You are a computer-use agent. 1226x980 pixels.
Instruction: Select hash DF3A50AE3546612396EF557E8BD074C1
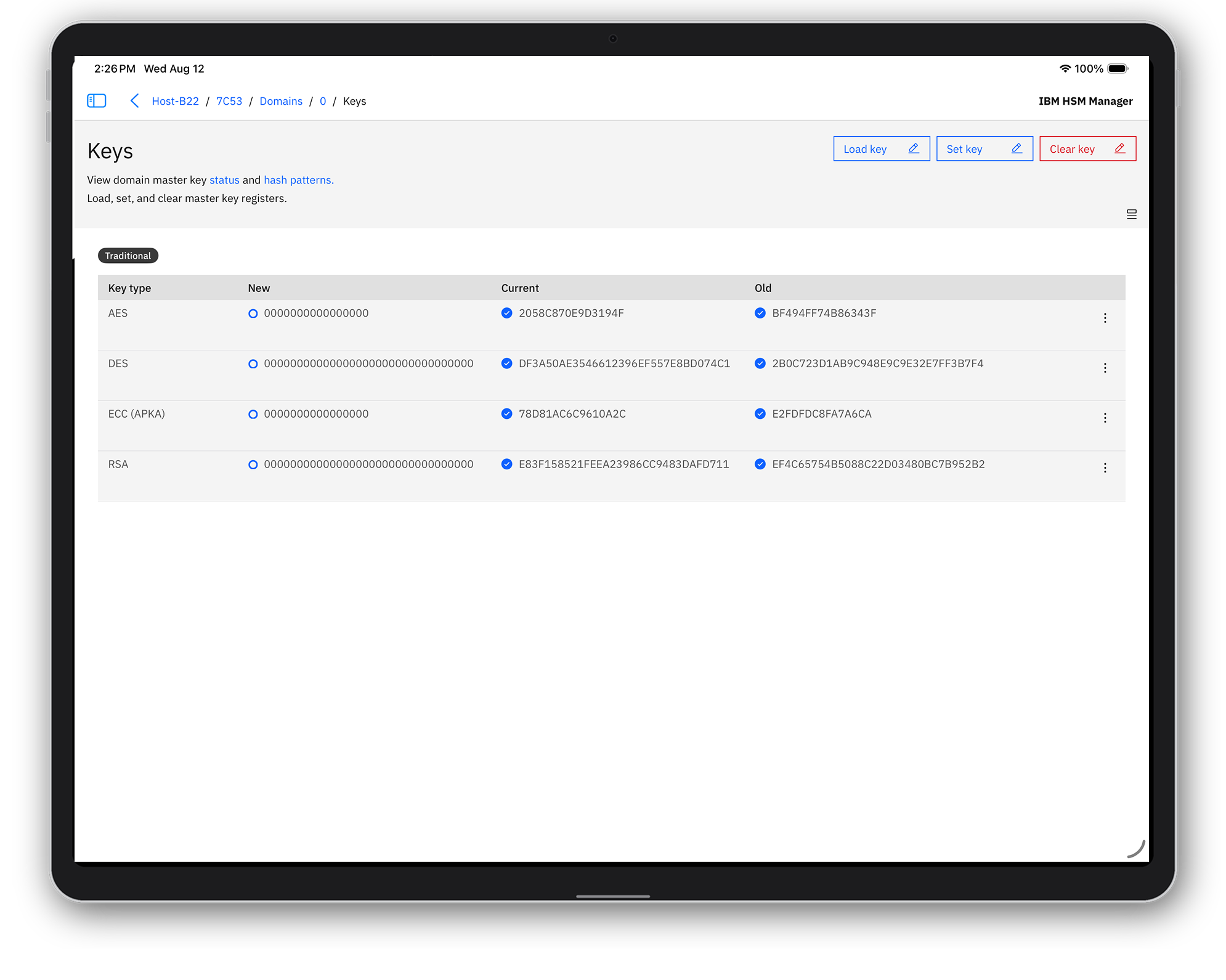624,363
